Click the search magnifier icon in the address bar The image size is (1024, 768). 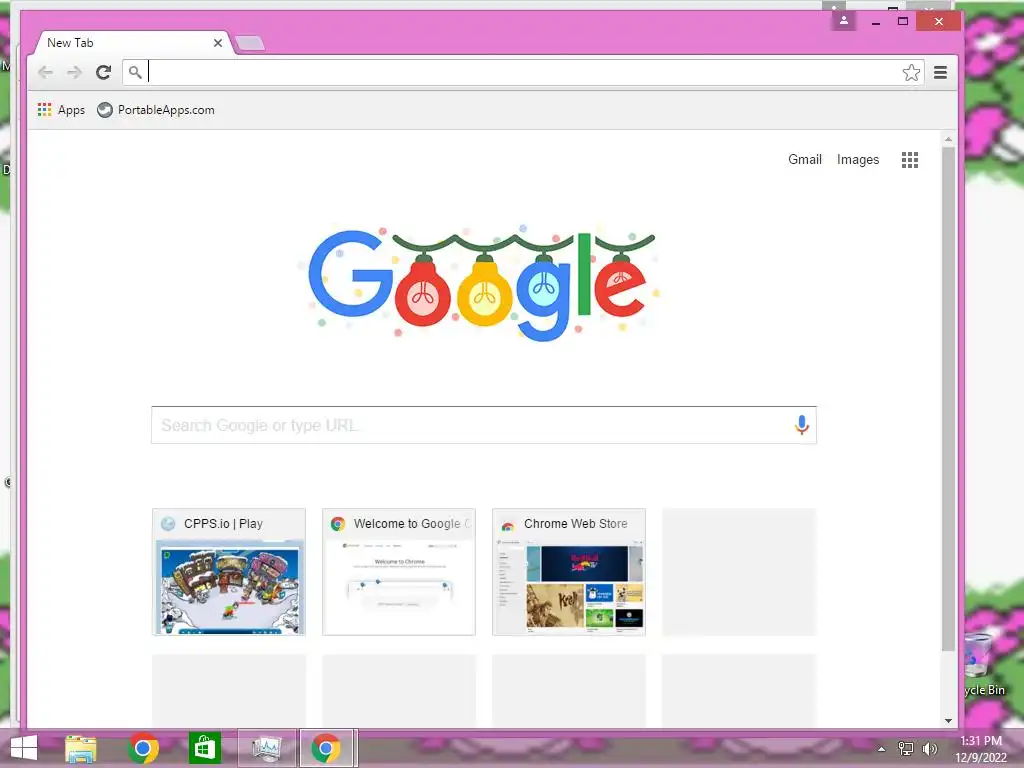[135, 72]
